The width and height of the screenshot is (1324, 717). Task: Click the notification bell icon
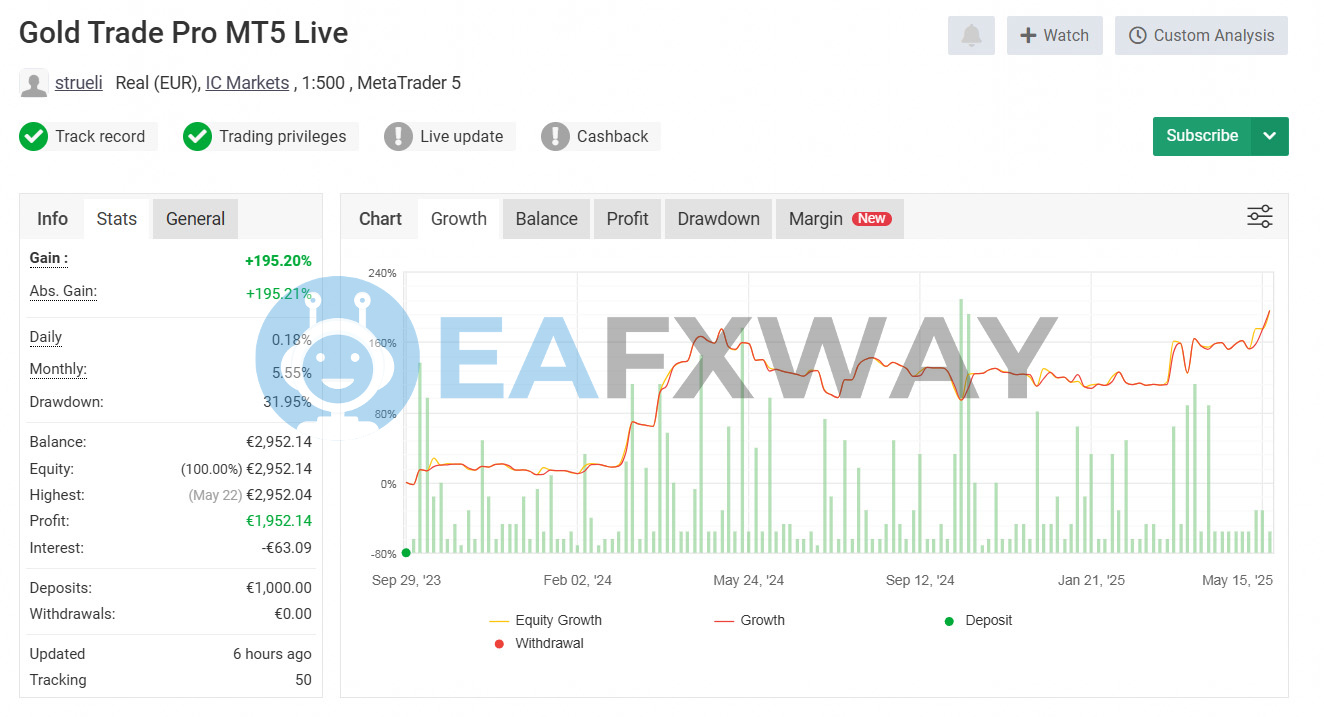point(971,36)
